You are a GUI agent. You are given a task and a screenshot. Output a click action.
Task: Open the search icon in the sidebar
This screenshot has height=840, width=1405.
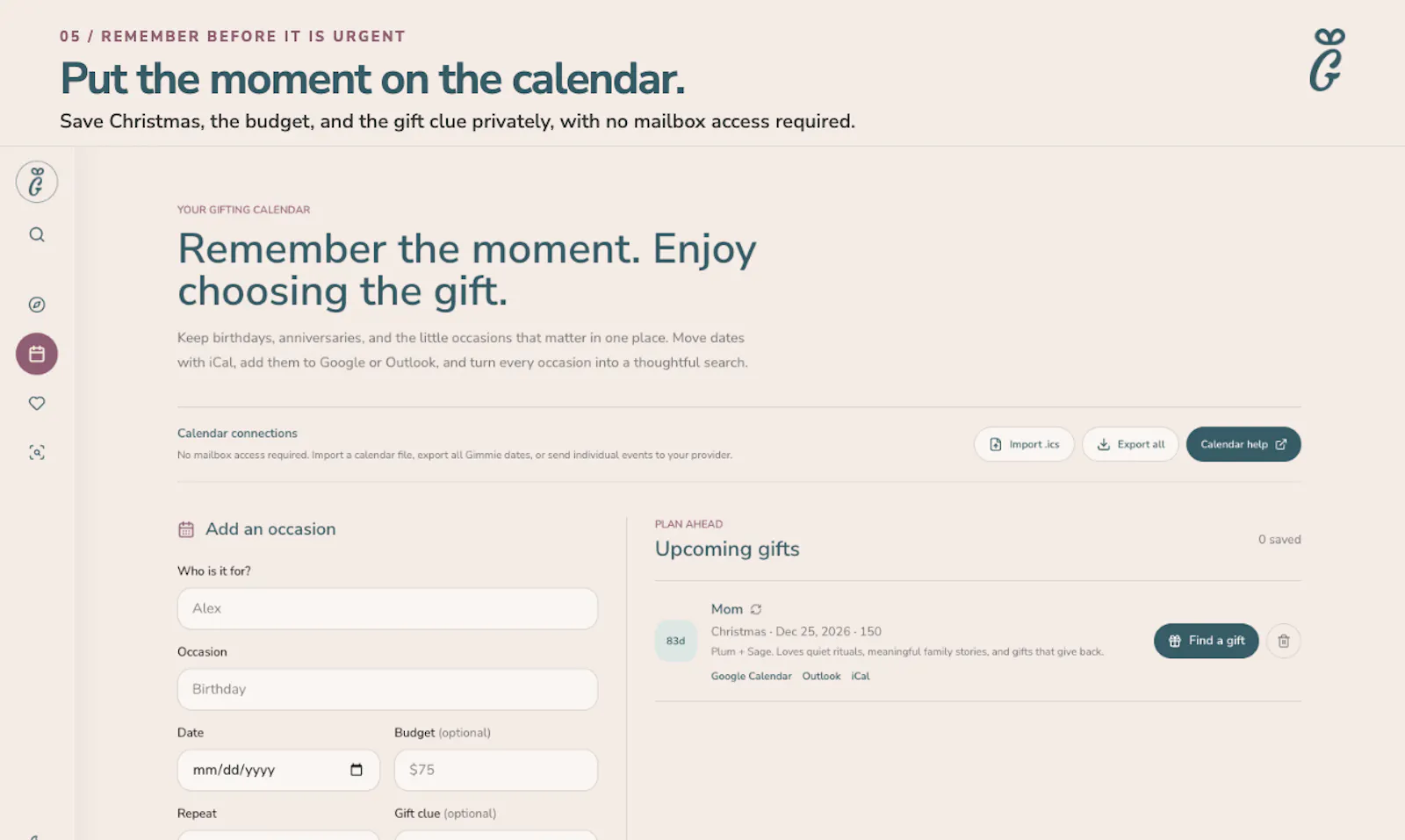(x=37, y=234)
